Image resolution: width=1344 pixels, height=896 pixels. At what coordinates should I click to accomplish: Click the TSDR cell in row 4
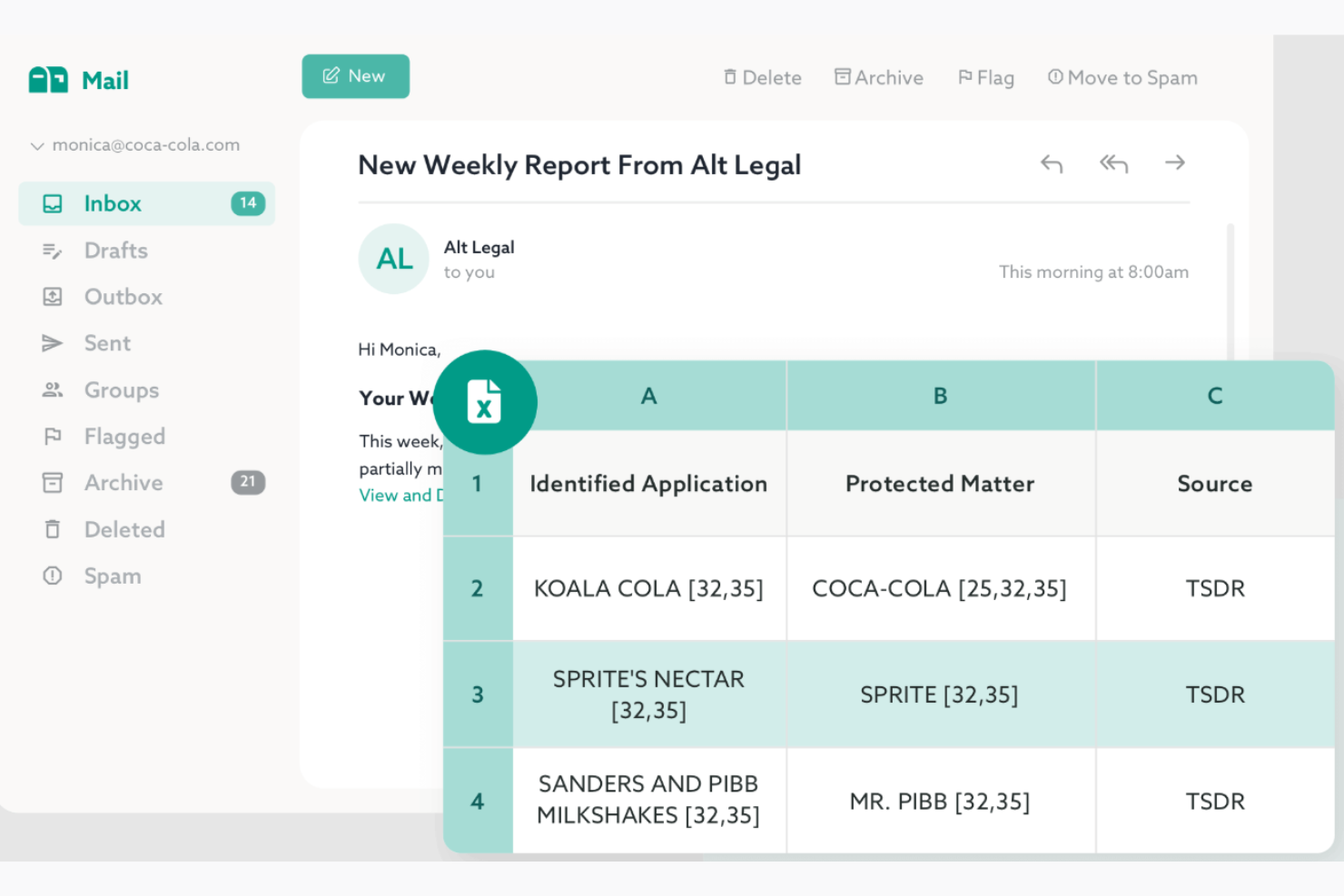click(x=1215, y=802)
